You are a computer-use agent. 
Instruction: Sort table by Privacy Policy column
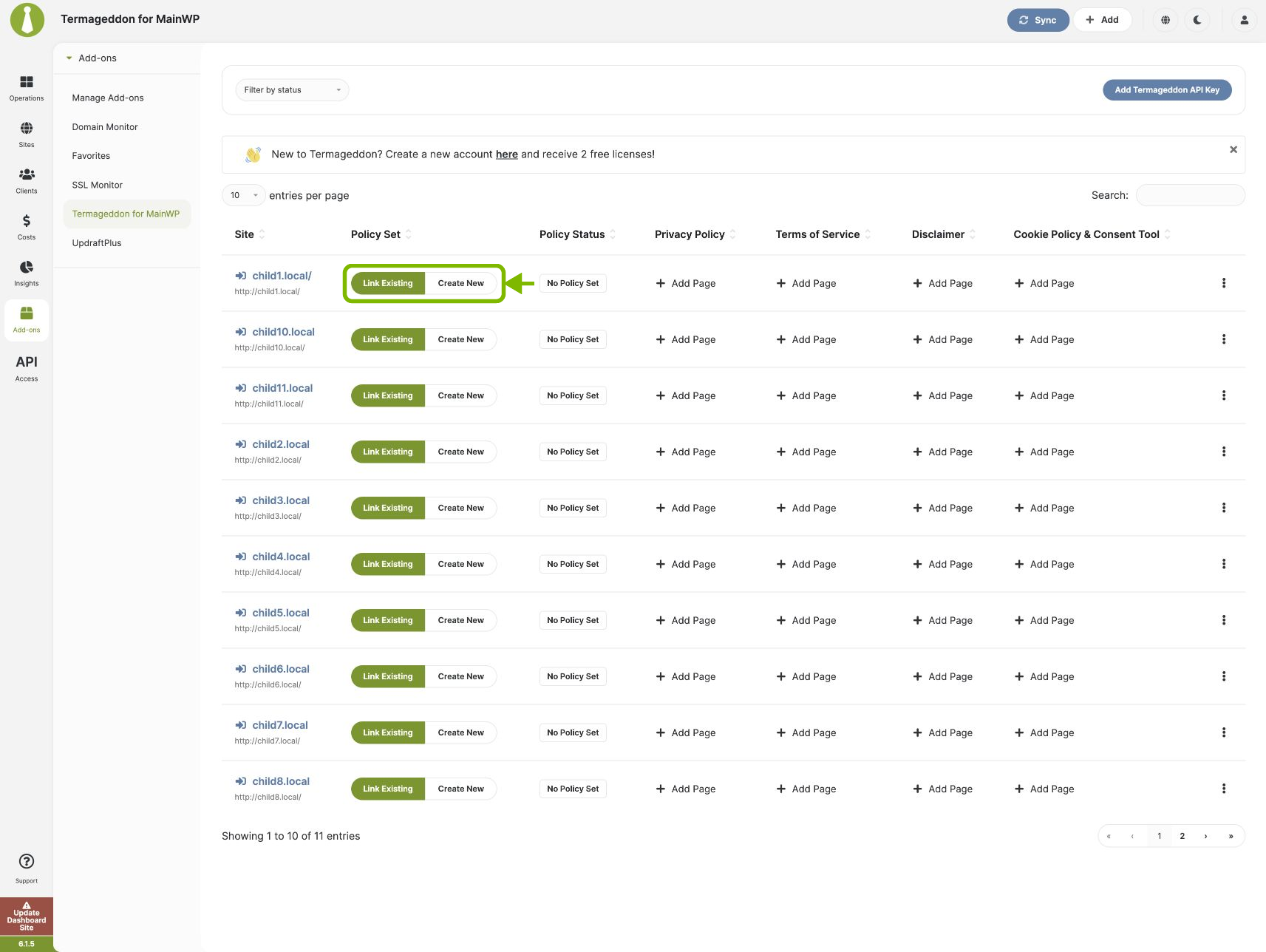point(695,234)
